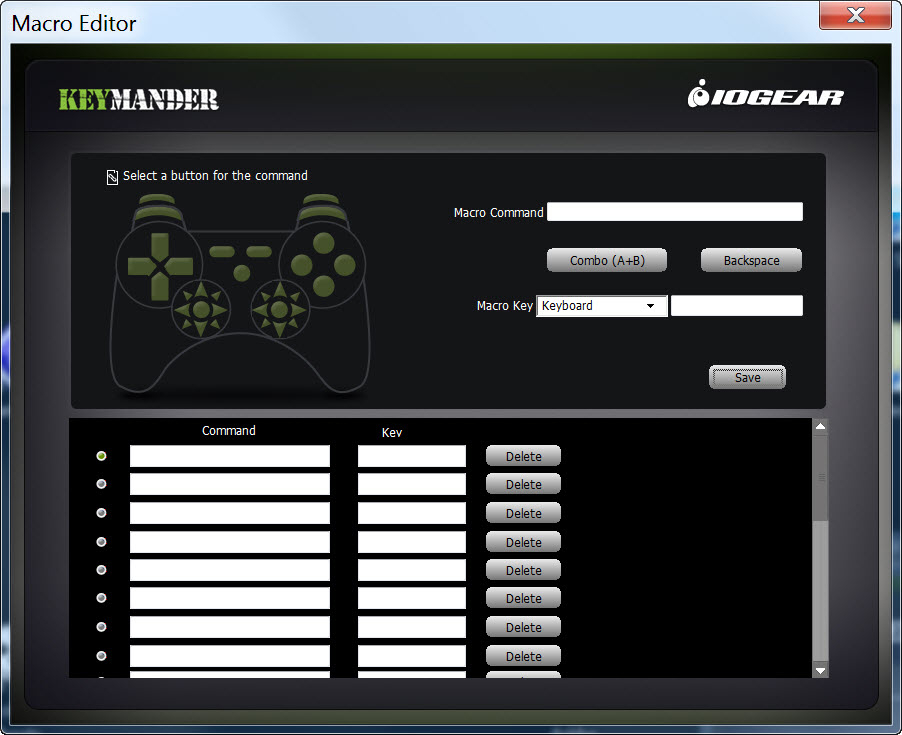Click the IOGEAR logo
The width and height of the screenshot is (902, 735).
pos(765,94)
